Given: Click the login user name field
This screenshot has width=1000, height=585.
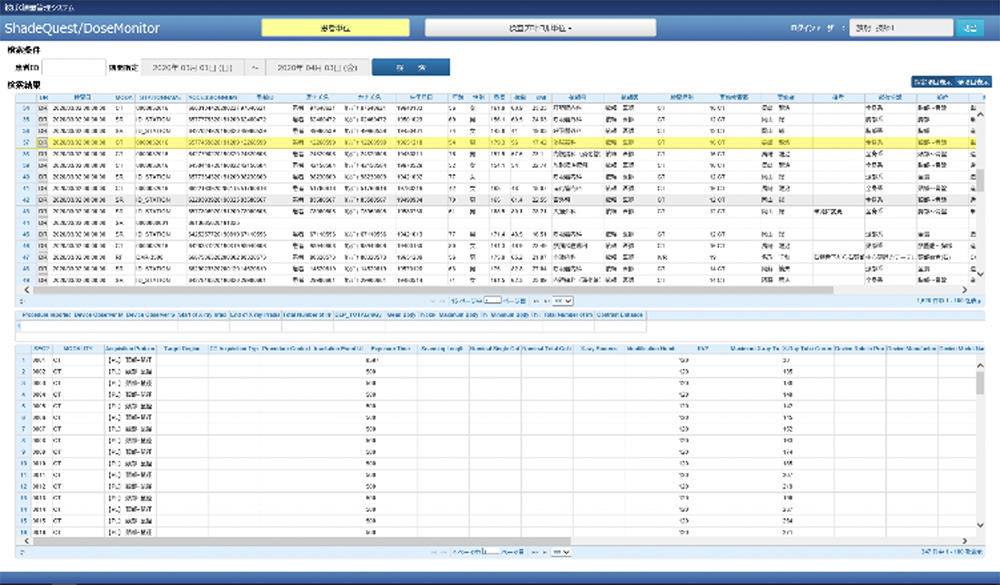Looking at the screenshot, I should coord(901,28).
